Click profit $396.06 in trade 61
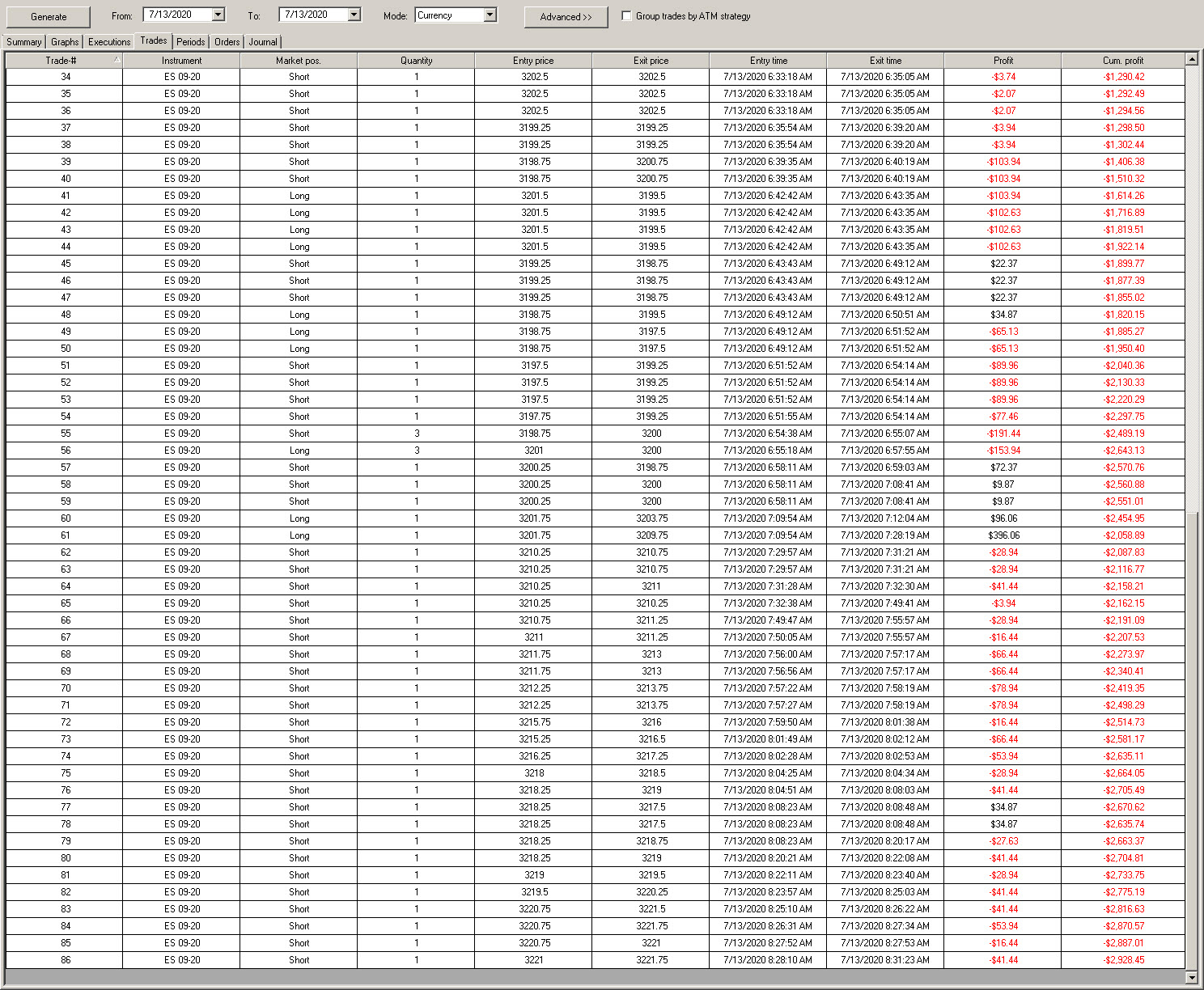1204x990 pixels. [1003, 535]
